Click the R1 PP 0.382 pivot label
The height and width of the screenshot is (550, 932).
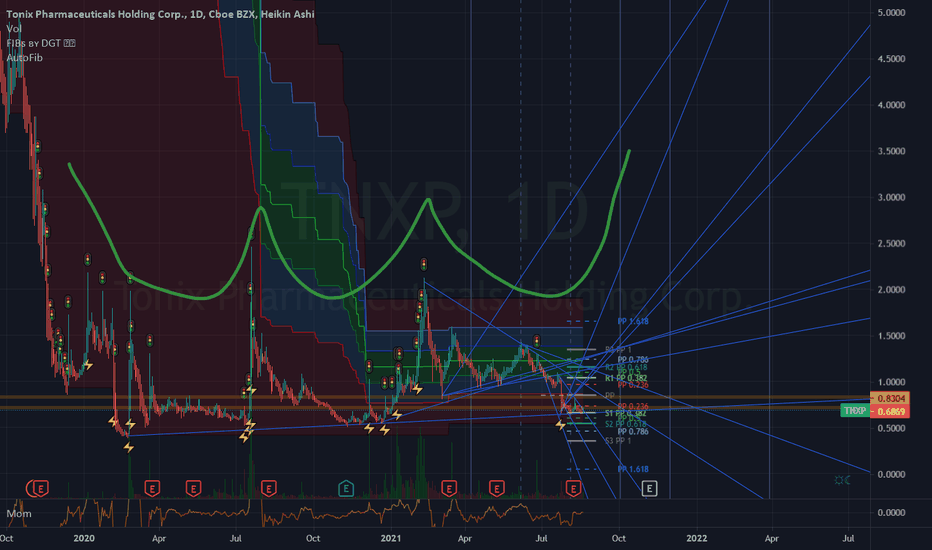tap(626, 378)
